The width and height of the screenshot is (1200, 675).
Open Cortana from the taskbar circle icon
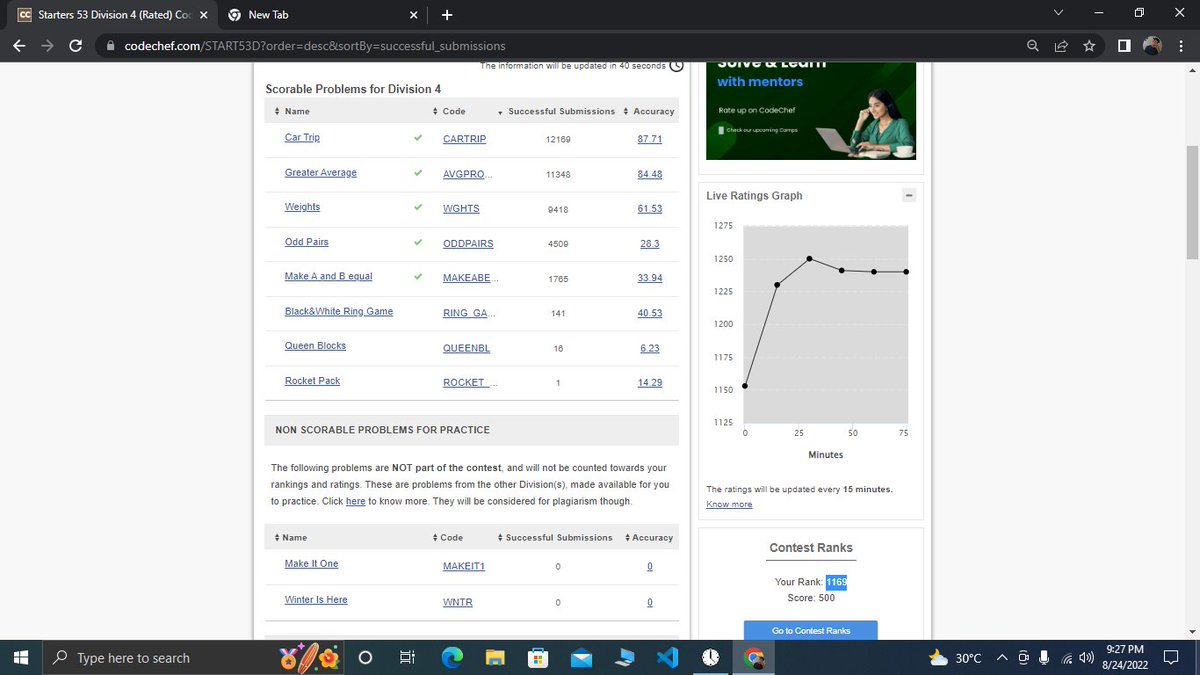click(x=365, y=657)
